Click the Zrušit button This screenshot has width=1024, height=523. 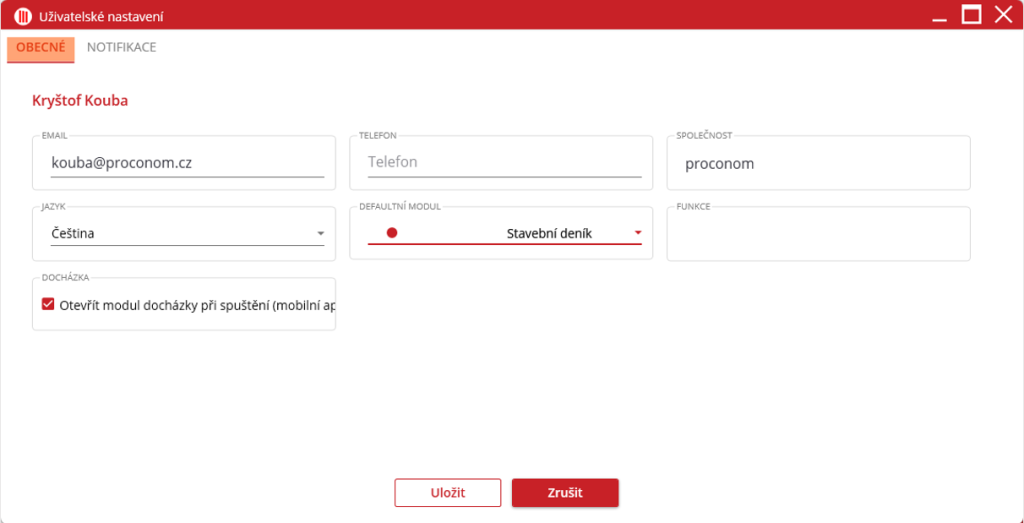click(565, 493)
